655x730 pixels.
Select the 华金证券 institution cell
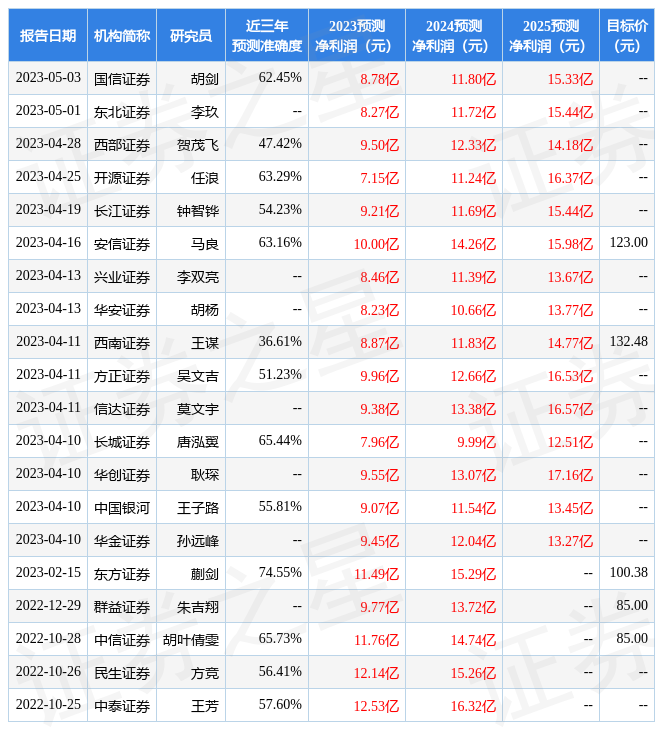(x=122, y=541)
